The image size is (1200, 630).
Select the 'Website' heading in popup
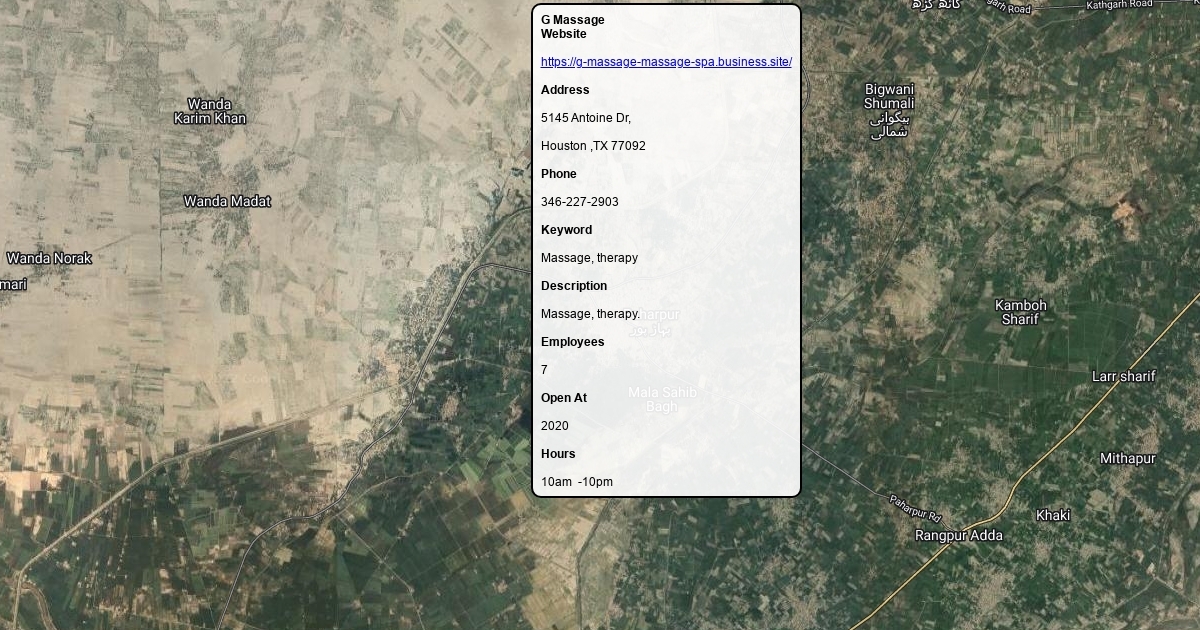[564, 34]
